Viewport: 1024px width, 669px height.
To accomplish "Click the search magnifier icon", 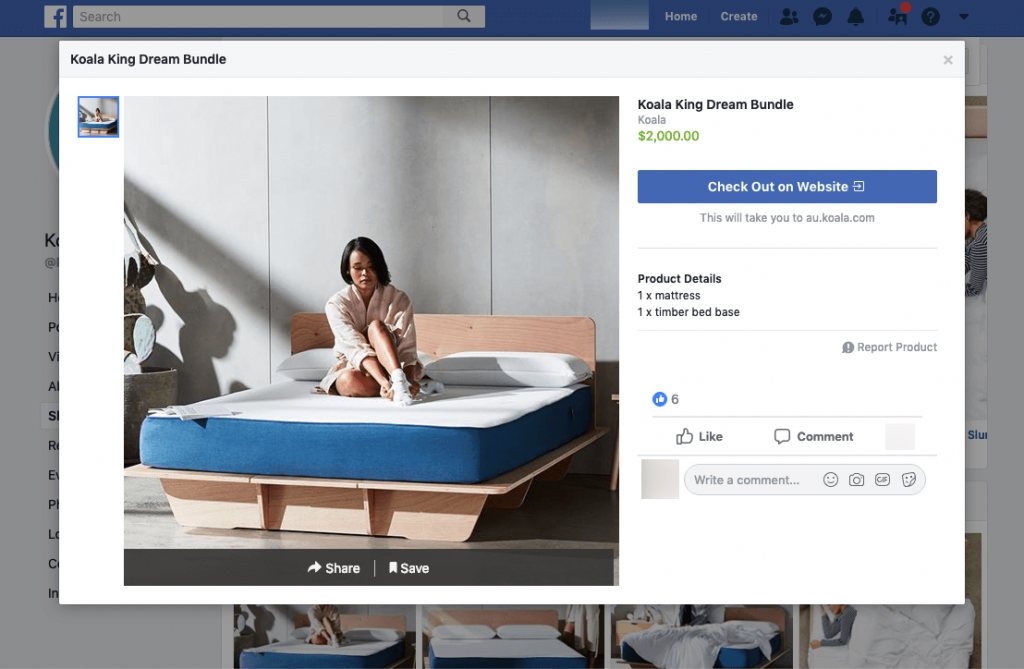I will pos(464,16).
